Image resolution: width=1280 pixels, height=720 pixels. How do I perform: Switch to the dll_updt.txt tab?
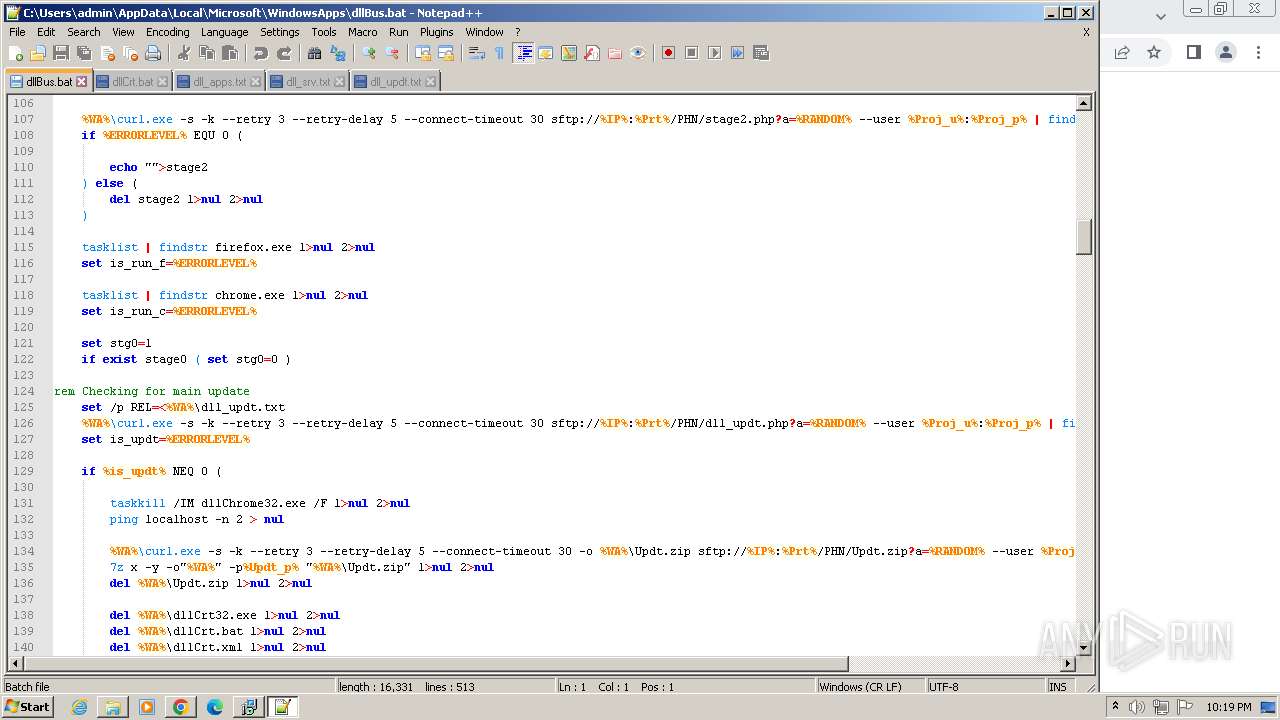click(395, 82)
